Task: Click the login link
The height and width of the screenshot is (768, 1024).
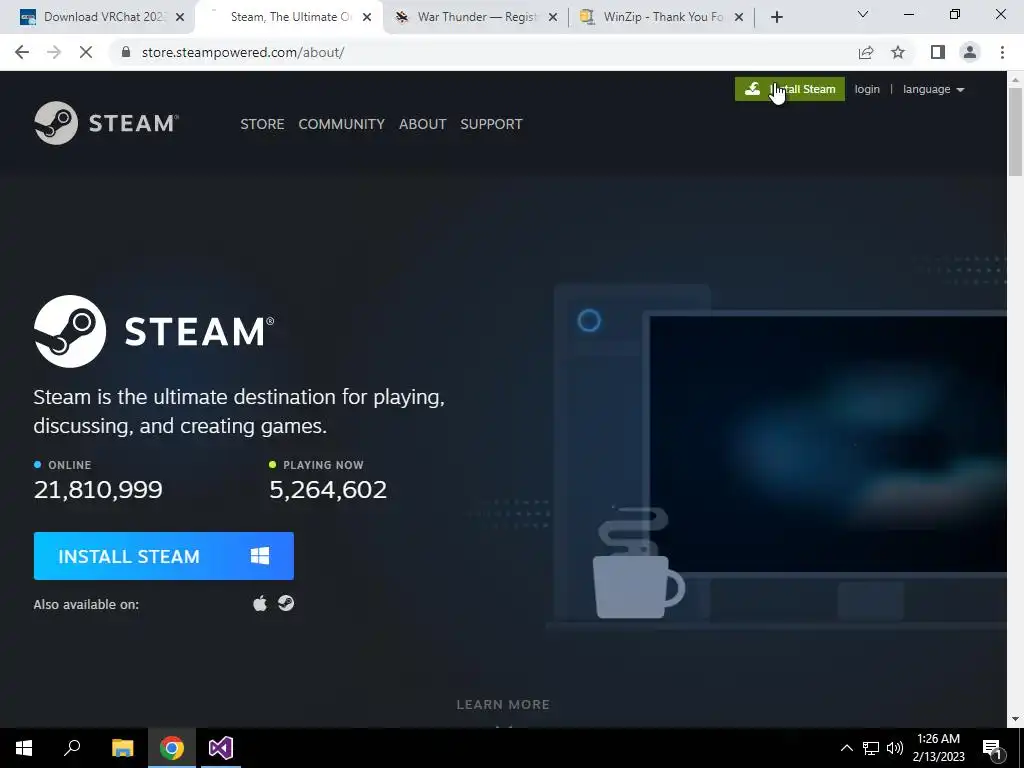Action: pos(867,89)
